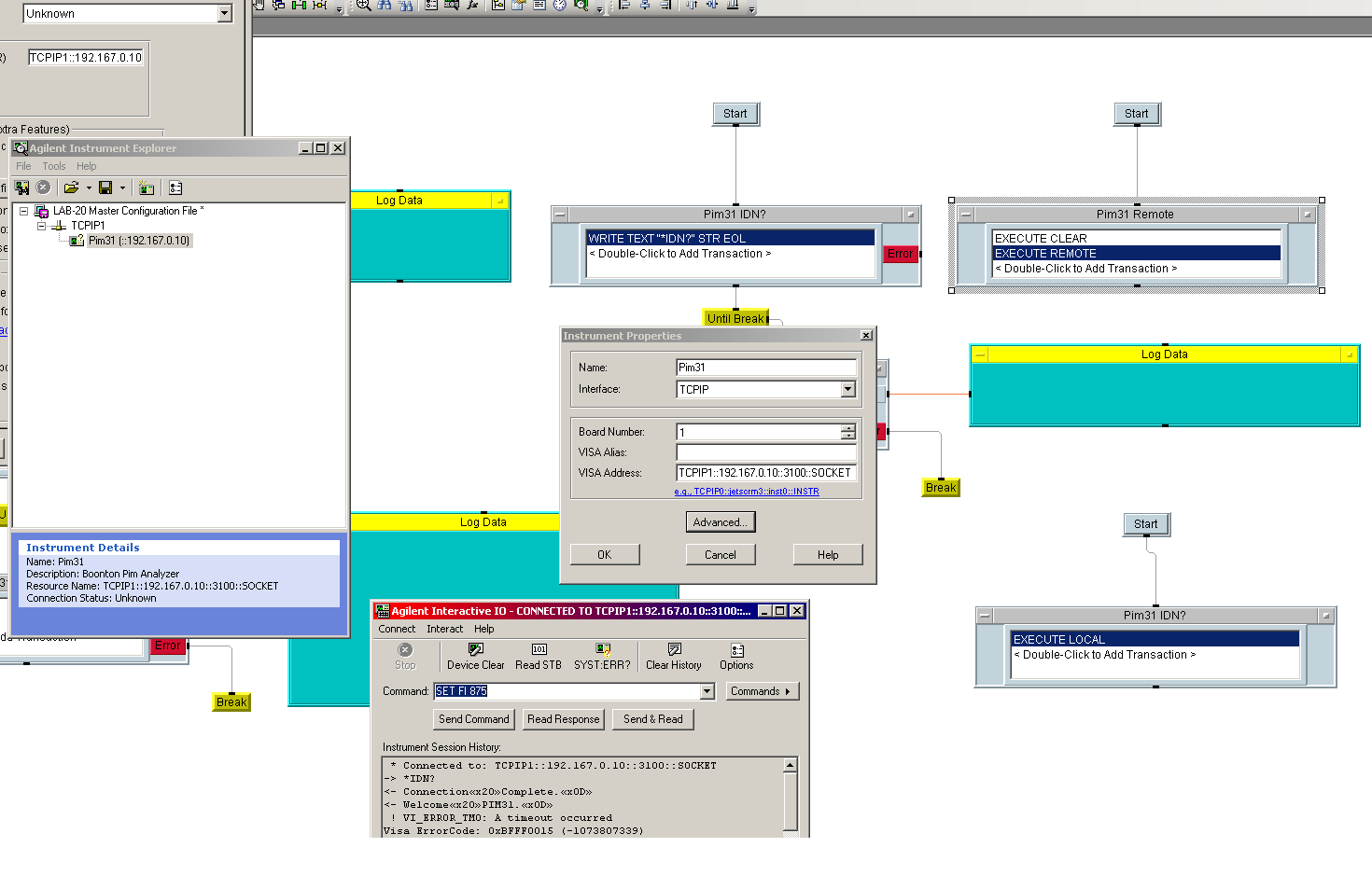Image resolution: width=1372 pixels, height=875 pixels.
Task: Open Options in Interactive IO toolbar
Action: (x=736, y=650)
